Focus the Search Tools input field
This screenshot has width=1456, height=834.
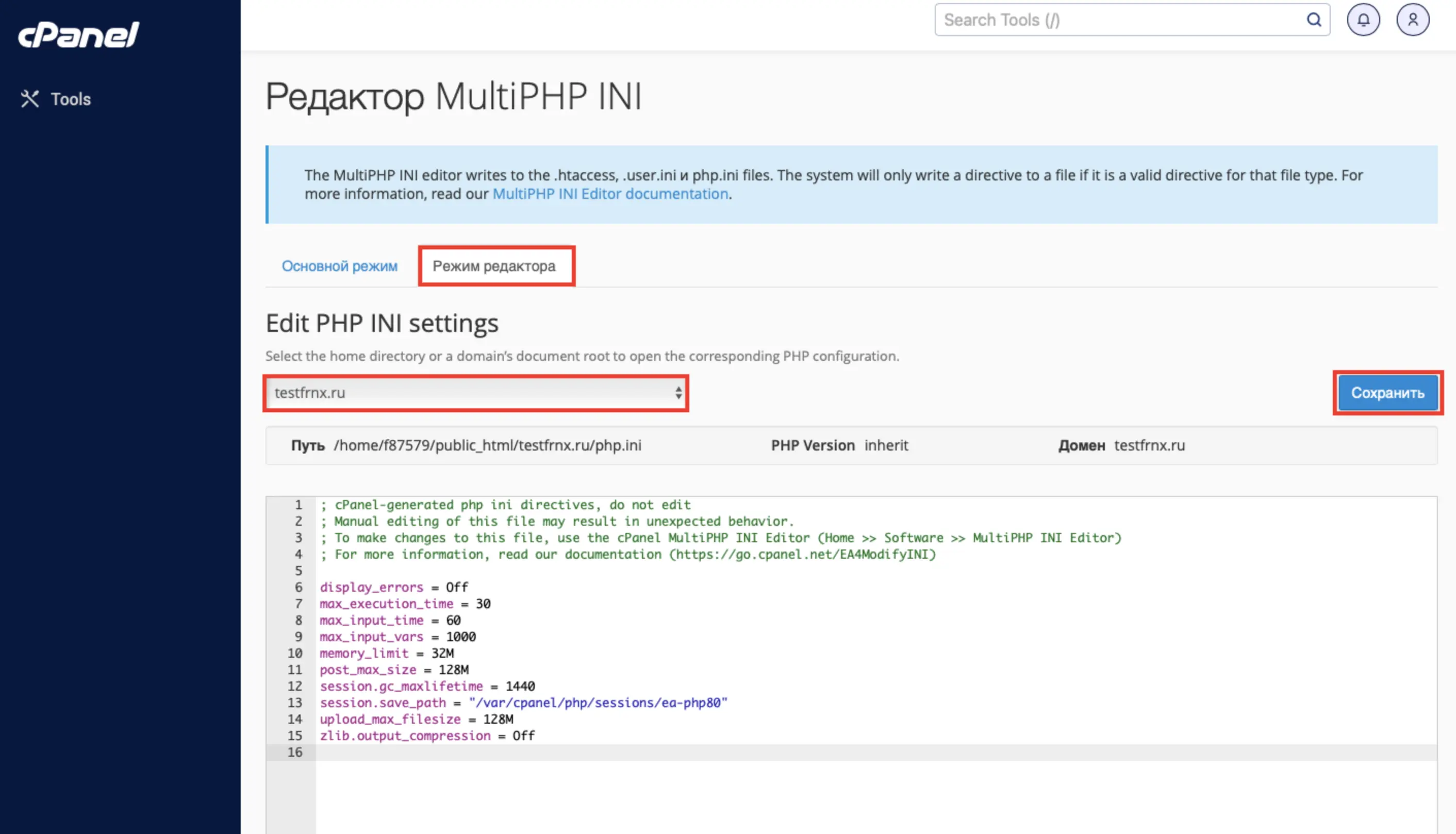(x=1132, y=20)
